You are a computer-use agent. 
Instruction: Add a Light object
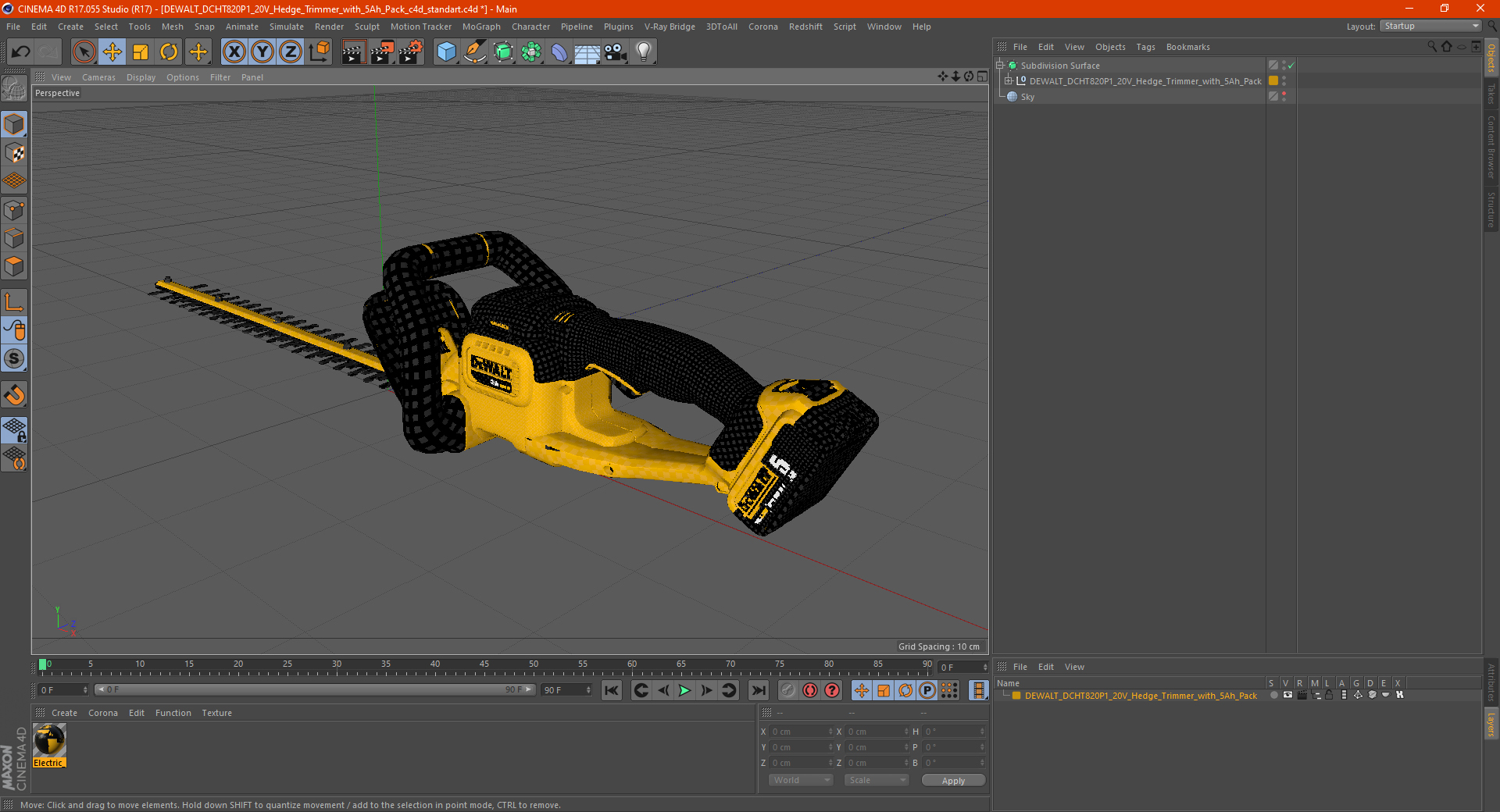(644, 52)
